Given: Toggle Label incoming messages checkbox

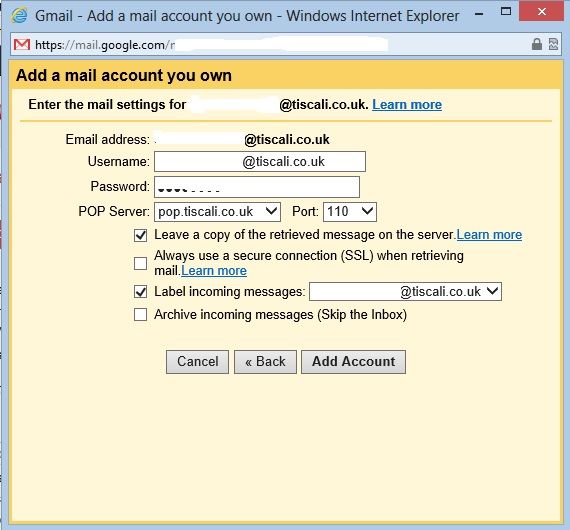Looking at the screenshot, I should pos(140,292).
